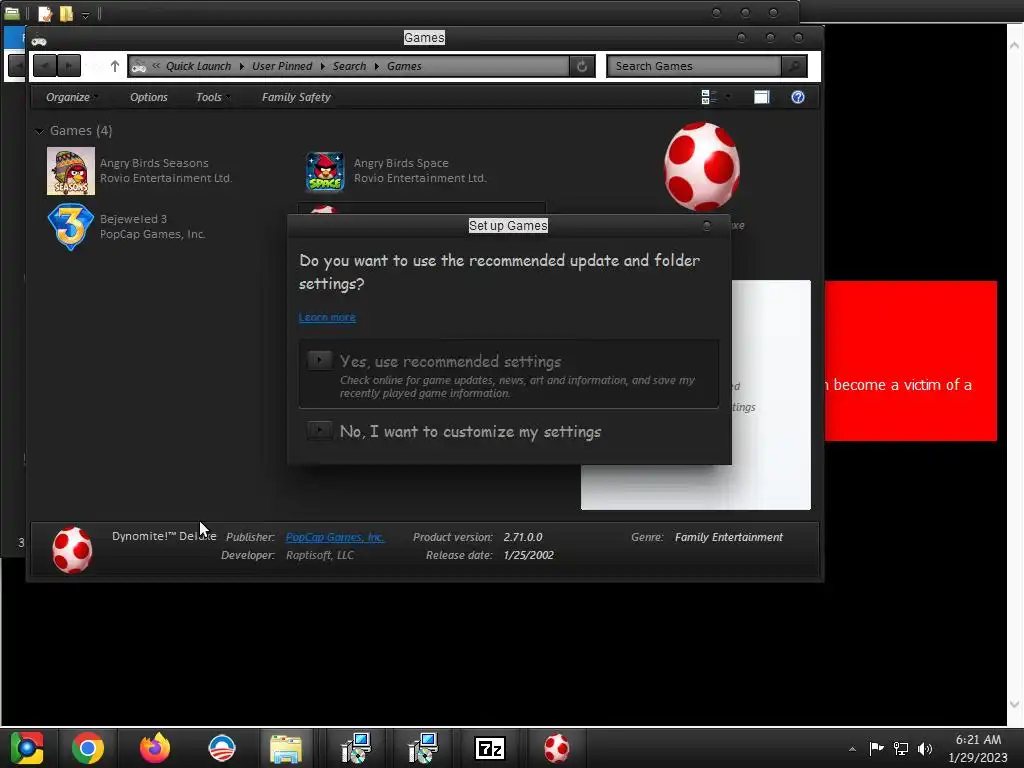This screenshot has height=768, width=1024.
Task: Collapse the Games (4) group
Action: pyautogui.click(x=39, y=131)
